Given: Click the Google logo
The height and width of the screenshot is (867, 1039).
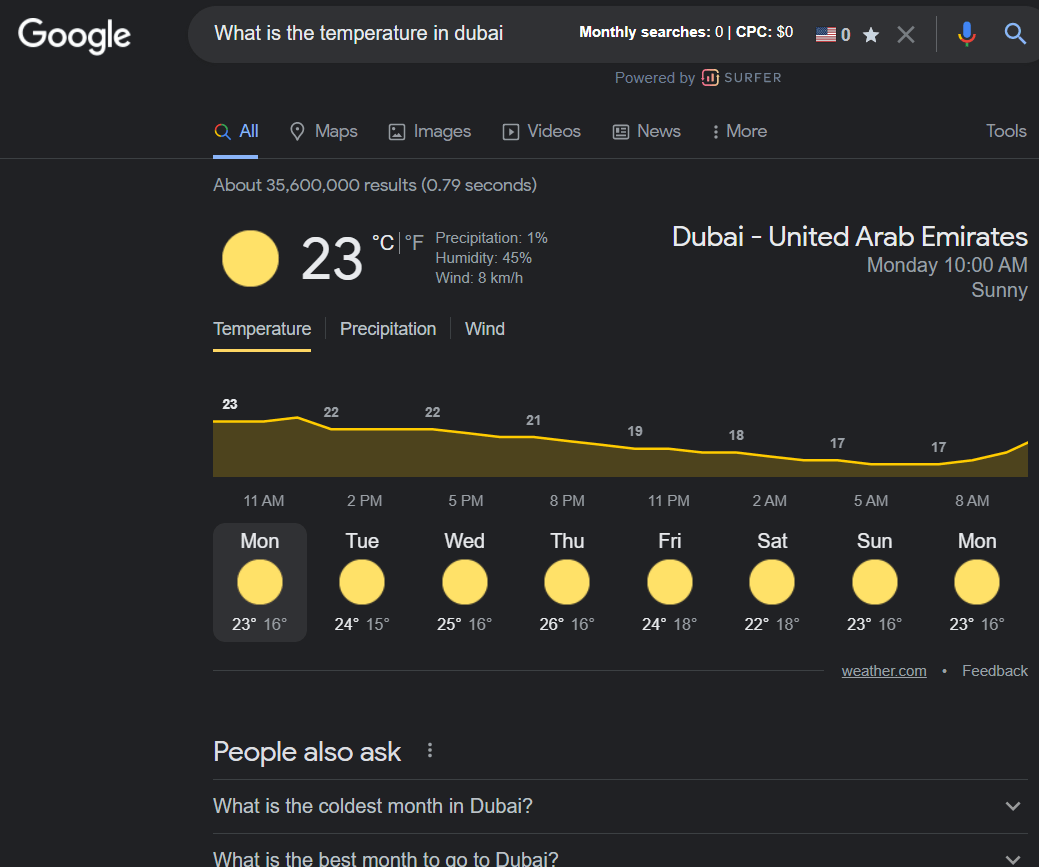Looking at the screenshot, I should 74,35.
